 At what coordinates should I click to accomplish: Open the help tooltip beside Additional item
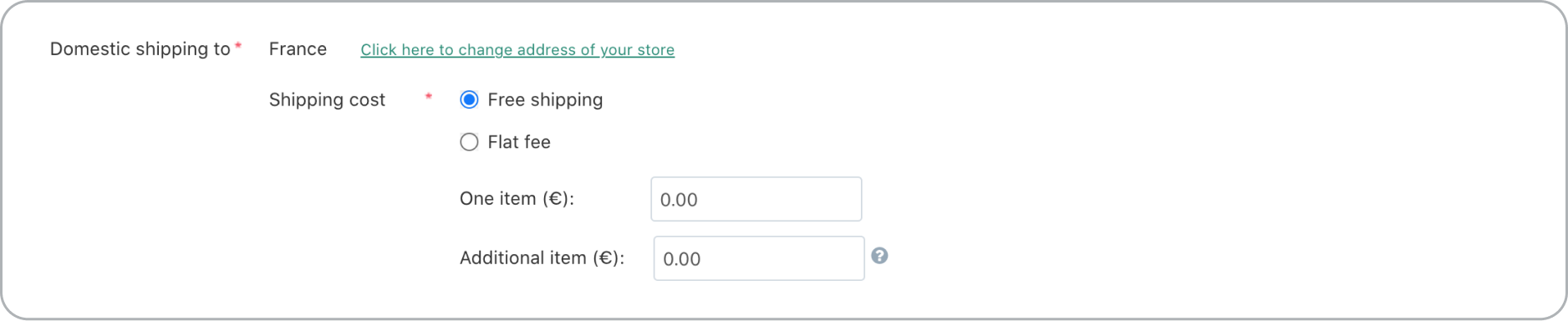879,256
